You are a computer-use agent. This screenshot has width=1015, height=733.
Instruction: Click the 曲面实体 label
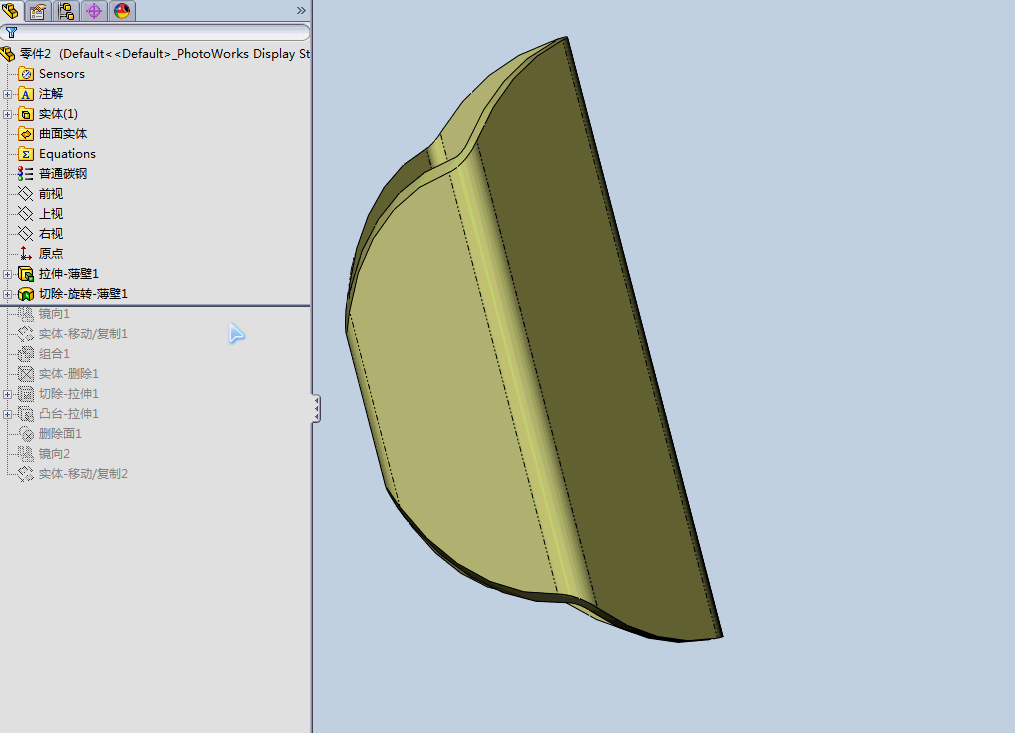(63, 134)
